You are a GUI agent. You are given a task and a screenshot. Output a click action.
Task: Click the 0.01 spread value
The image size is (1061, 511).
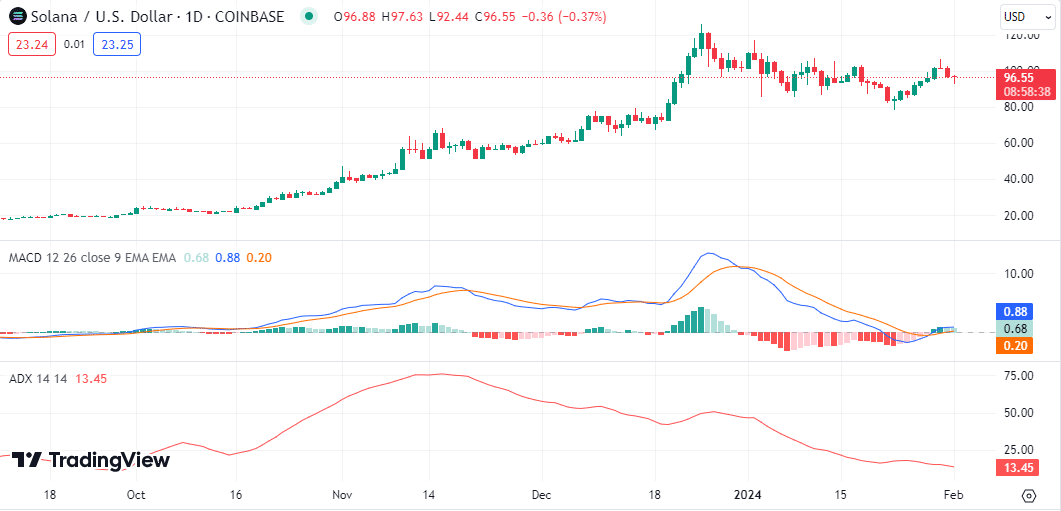pyautogui.click(x=74, y=44)
